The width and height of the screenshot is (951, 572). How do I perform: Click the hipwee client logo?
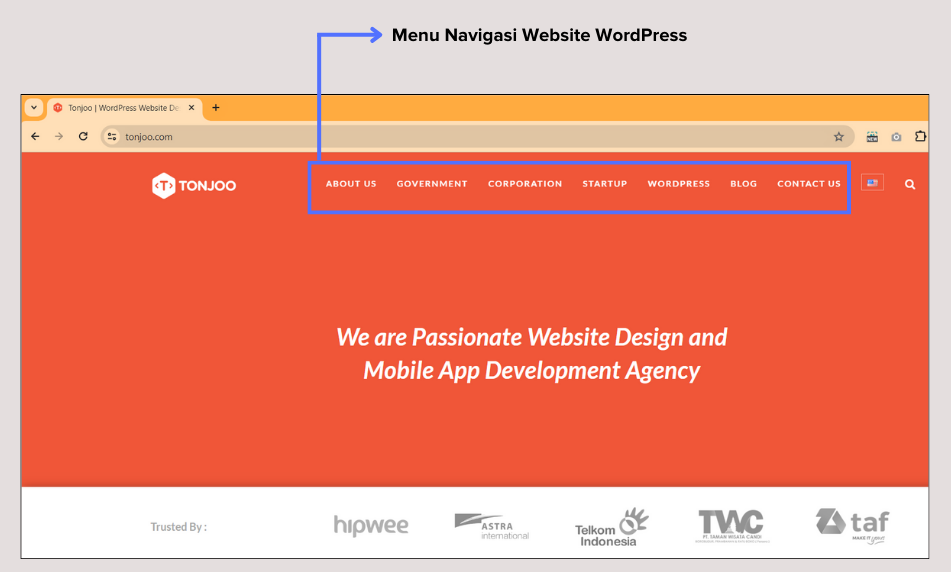371,525
